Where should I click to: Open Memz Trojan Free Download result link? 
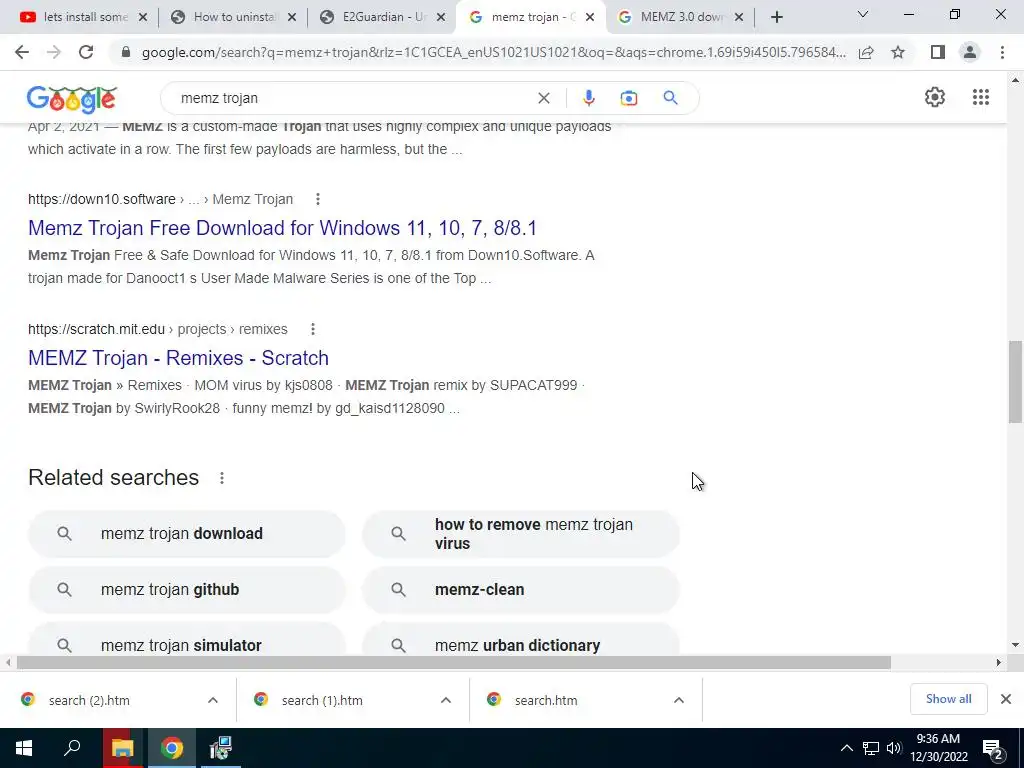click(282, 228)
